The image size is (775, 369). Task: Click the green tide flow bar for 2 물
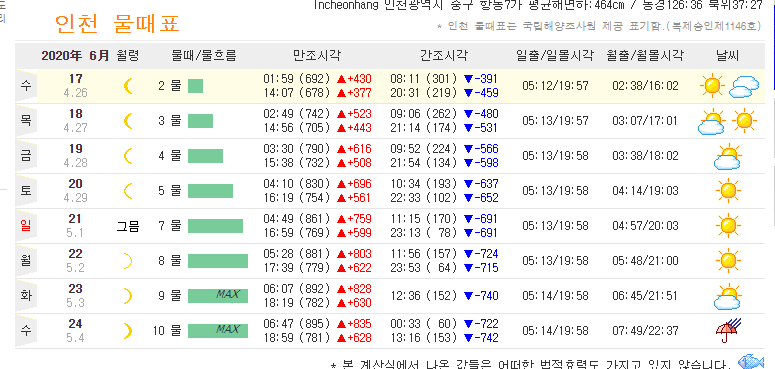[x=195, y=86]
